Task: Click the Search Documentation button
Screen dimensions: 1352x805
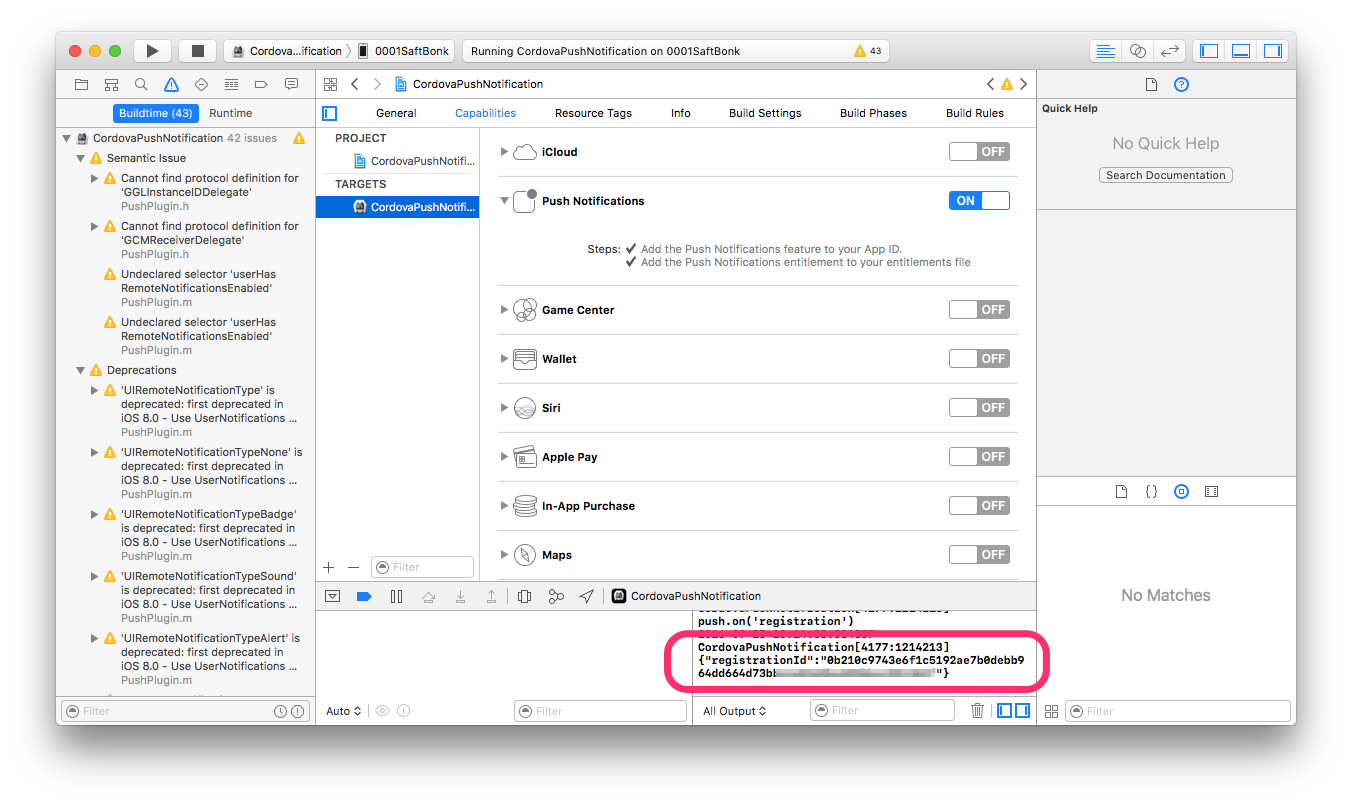Action: pyautogui.click(x=1166, y=175)
